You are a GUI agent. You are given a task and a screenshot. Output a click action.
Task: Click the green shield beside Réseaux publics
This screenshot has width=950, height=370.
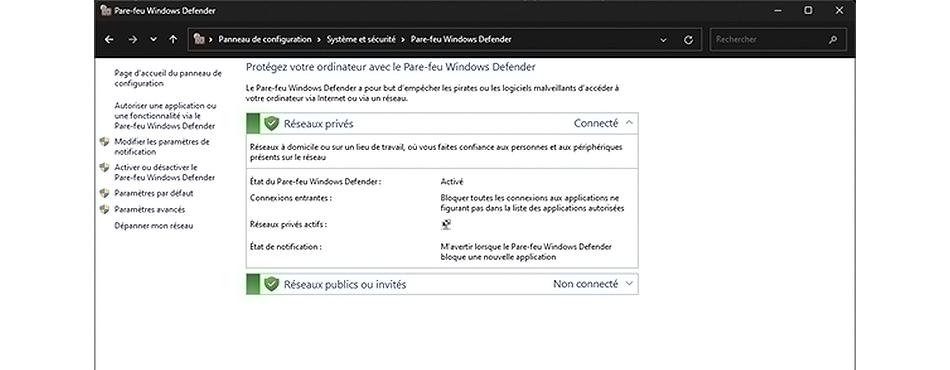click(271, 284)
